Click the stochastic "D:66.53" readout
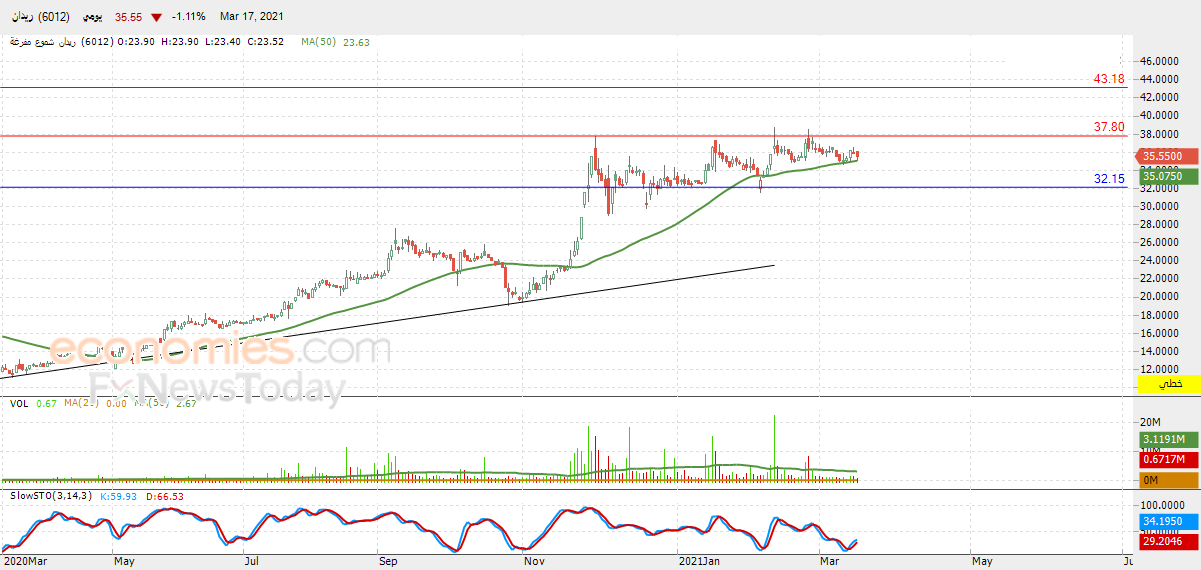Viewport: 1201px width, 570px height. (x=165, y=496)
